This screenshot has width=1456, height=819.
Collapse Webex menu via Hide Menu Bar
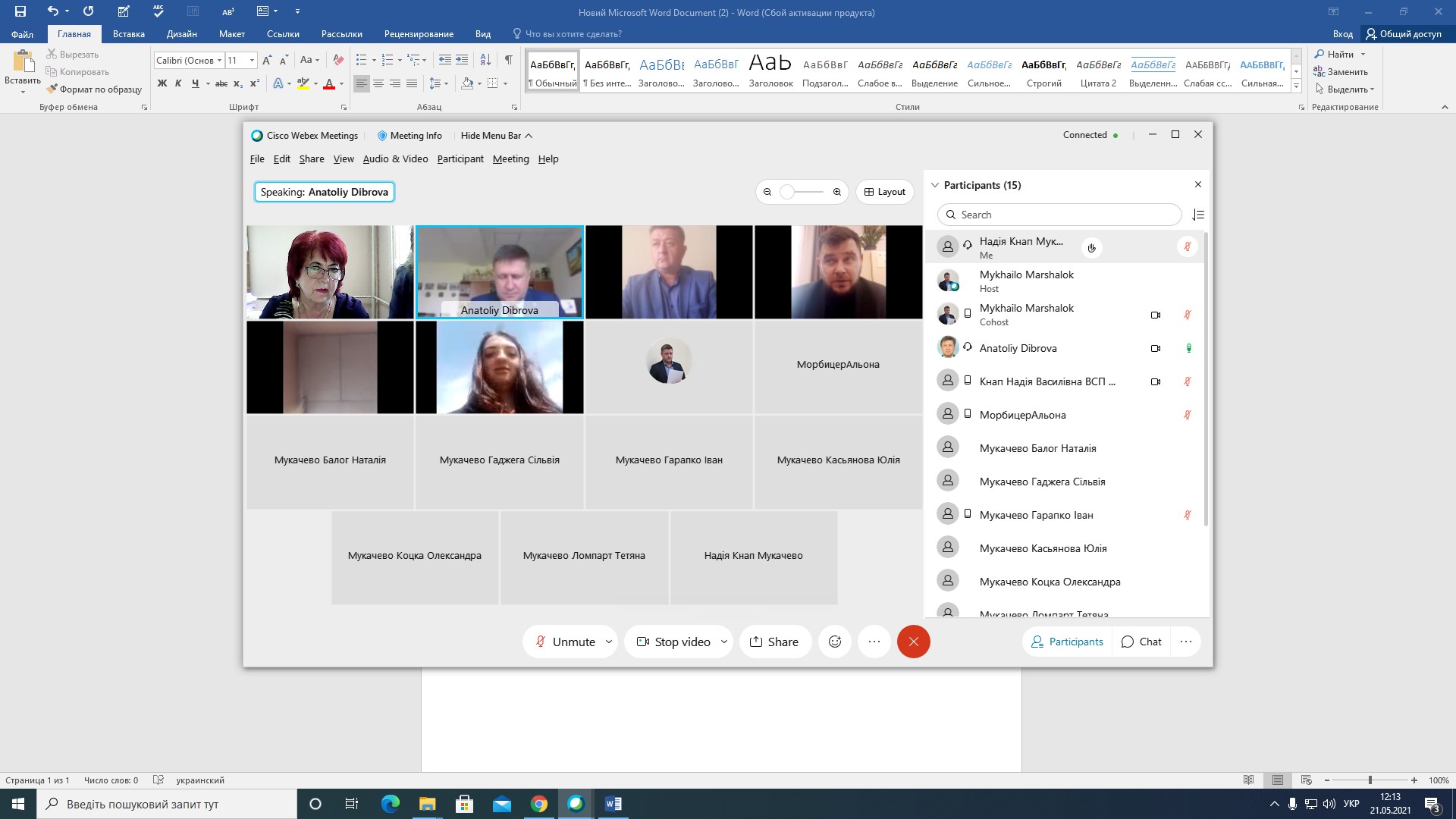click(x=497, y=135)
